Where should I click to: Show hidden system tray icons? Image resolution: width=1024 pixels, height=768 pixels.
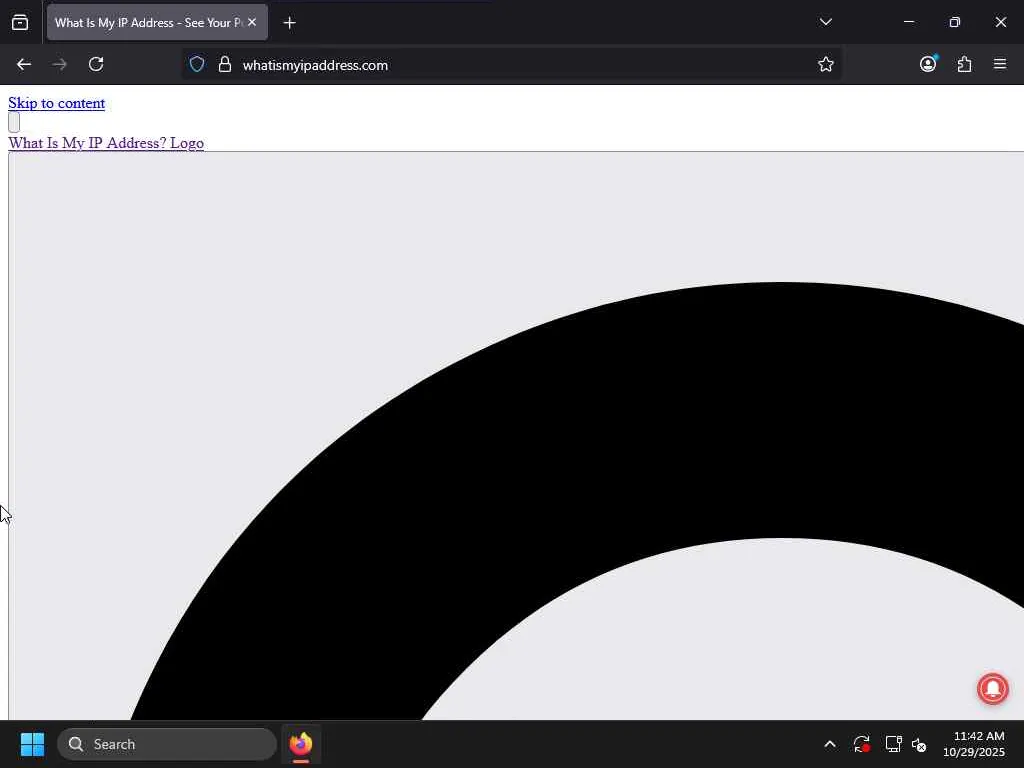[x=829, y=744]
